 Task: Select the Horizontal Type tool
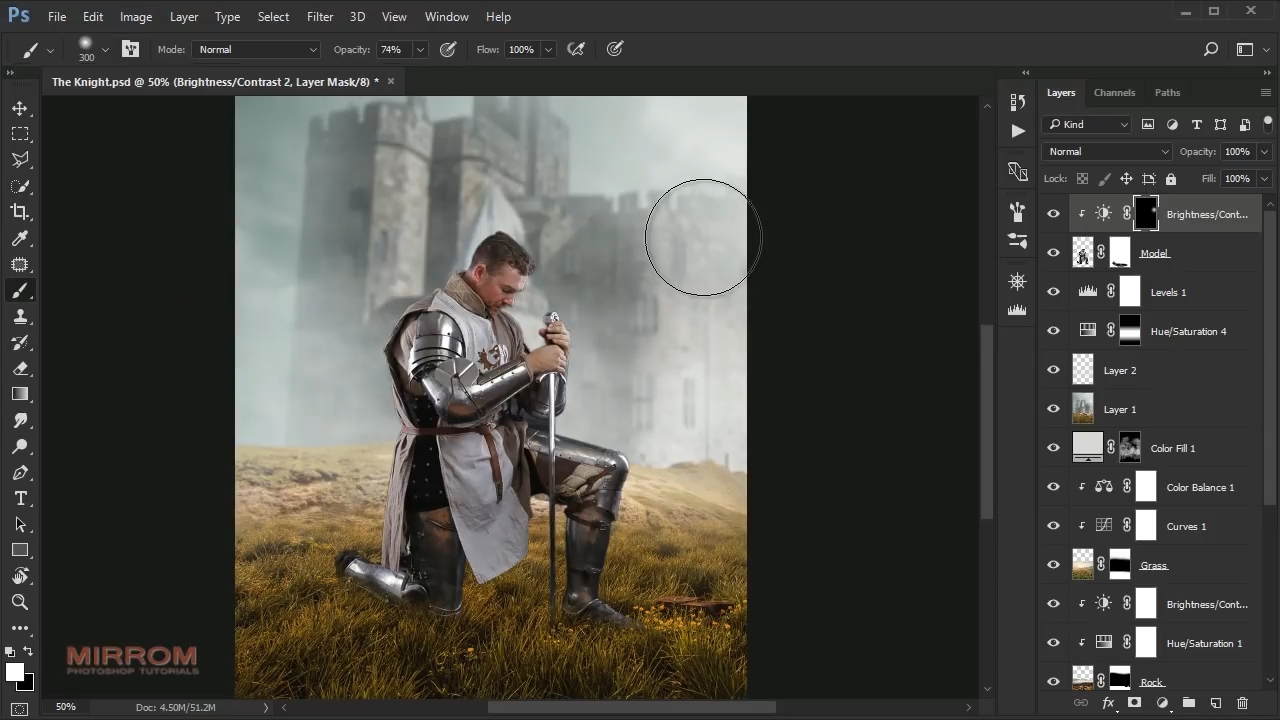pyautogui.click(x=20, y=498)
